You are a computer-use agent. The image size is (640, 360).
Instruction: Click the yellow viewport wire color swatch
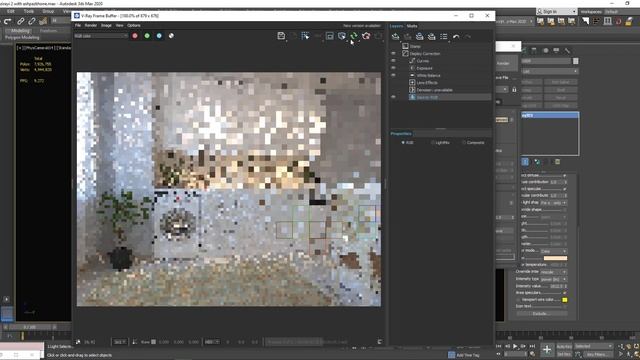[x=565, y=300]
